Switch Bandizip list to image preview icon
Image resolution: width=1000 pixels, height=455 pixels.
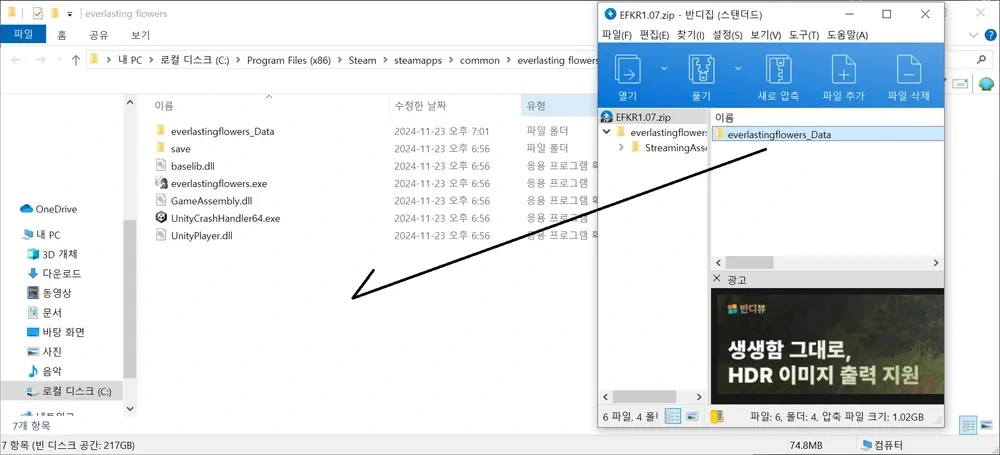[692, 417]
